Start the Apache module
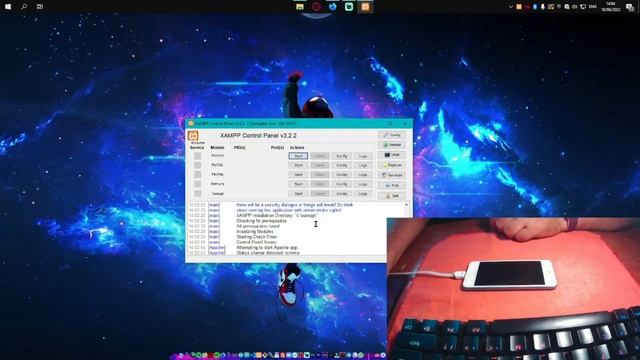Screen dimensions: 640x360 click(298, 156)
